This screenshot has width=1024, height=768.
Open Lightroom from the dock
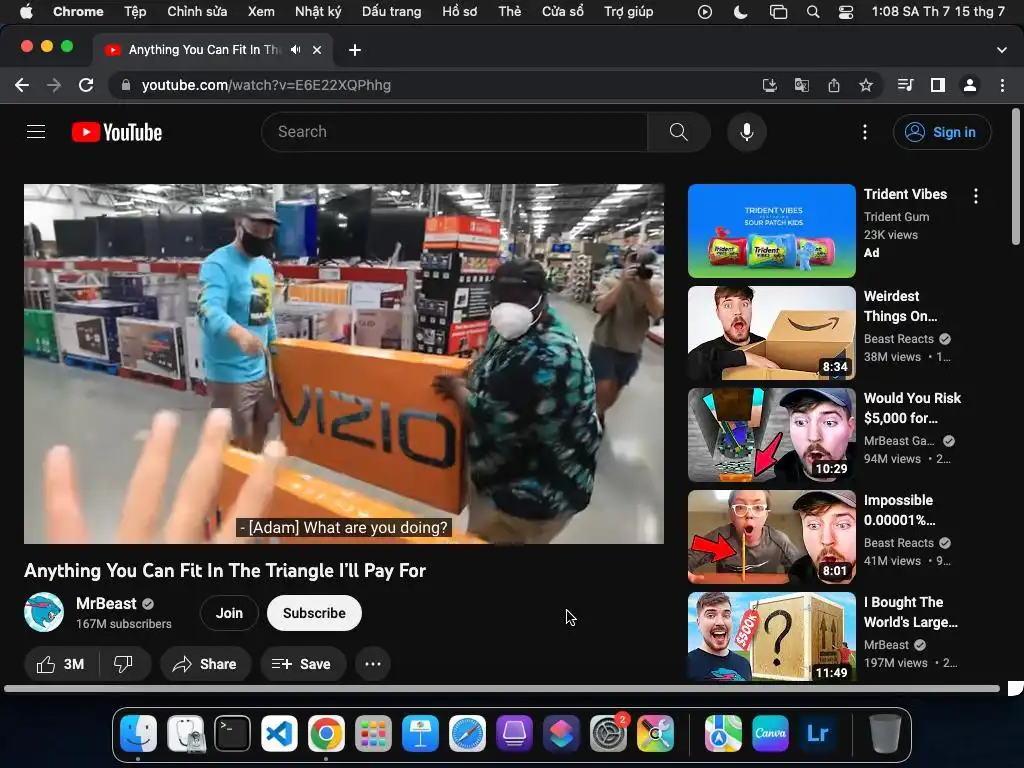point(818,733)
